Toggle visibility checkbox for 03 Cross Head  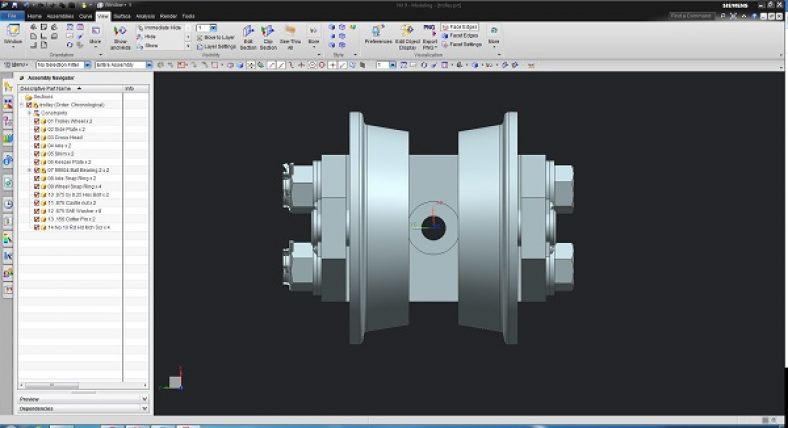point(37,137)
